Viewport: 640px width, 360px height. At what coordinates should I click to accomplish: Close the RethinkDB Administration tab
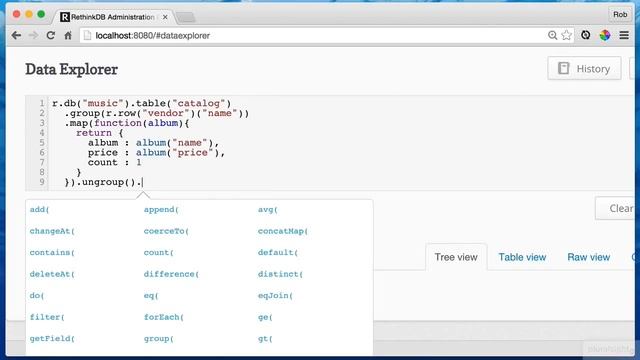pyautogui.click(x=165, y=17)
